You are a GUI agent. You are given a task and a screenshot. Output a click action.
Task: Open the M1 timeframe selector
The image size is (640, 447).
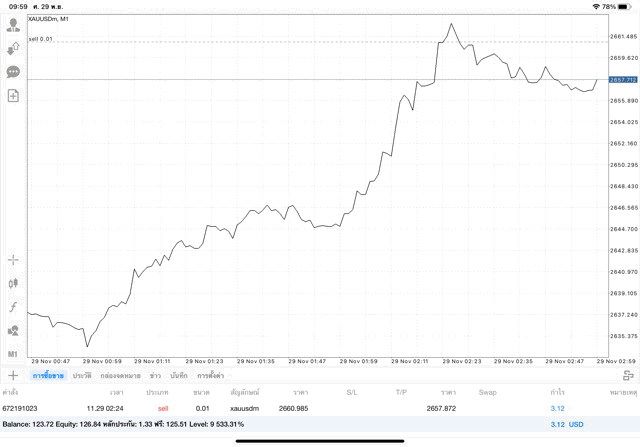(13, 354)
